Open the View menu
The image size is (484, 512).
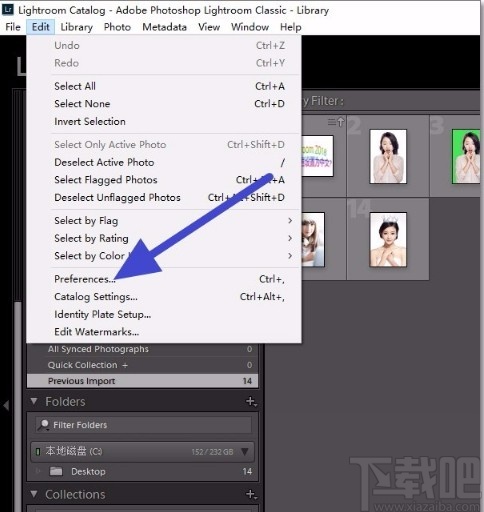(209, 27)
